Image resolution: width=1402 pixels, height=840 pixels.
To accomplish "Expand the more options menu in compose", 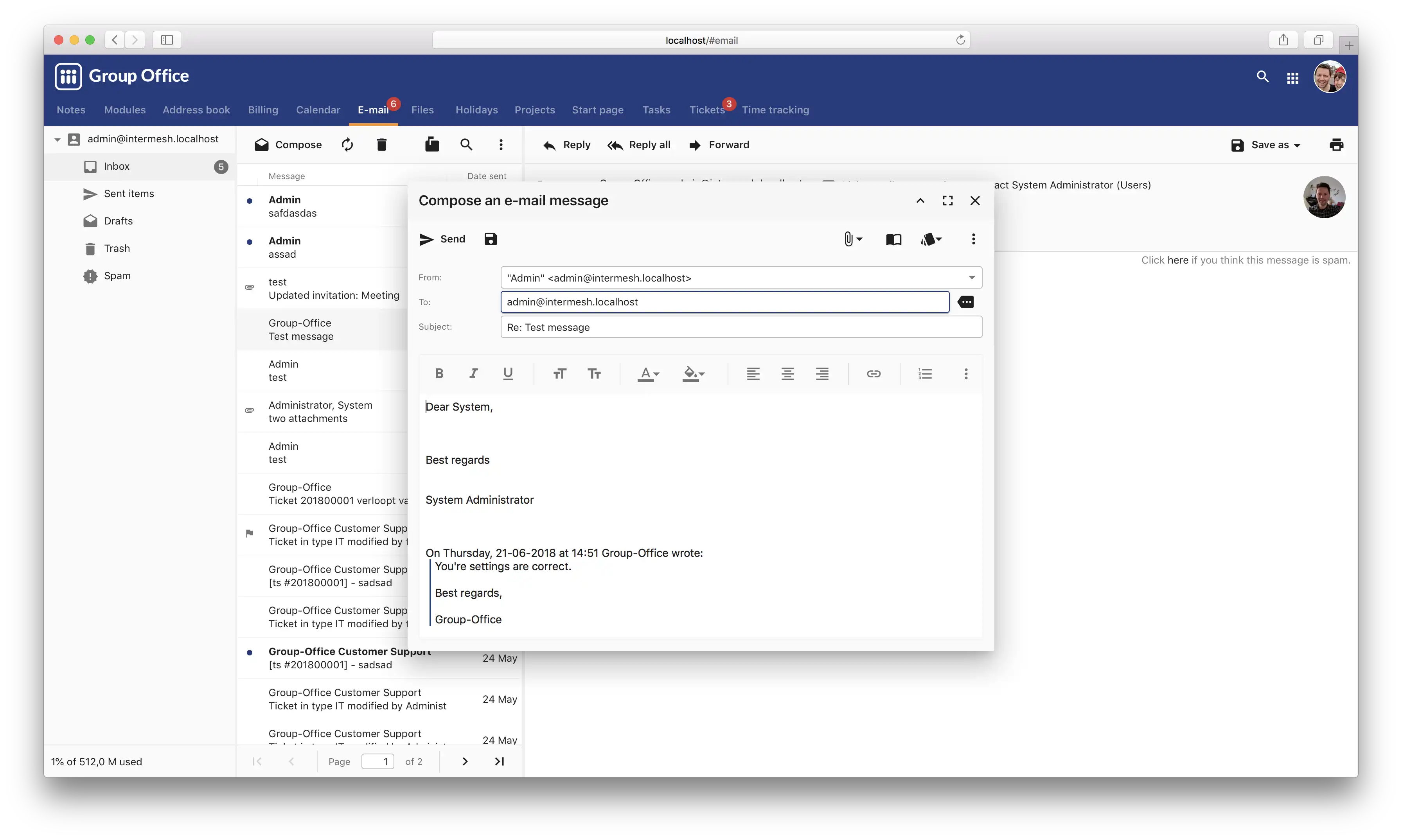I will pyautogui.click(x=972, y=239).
